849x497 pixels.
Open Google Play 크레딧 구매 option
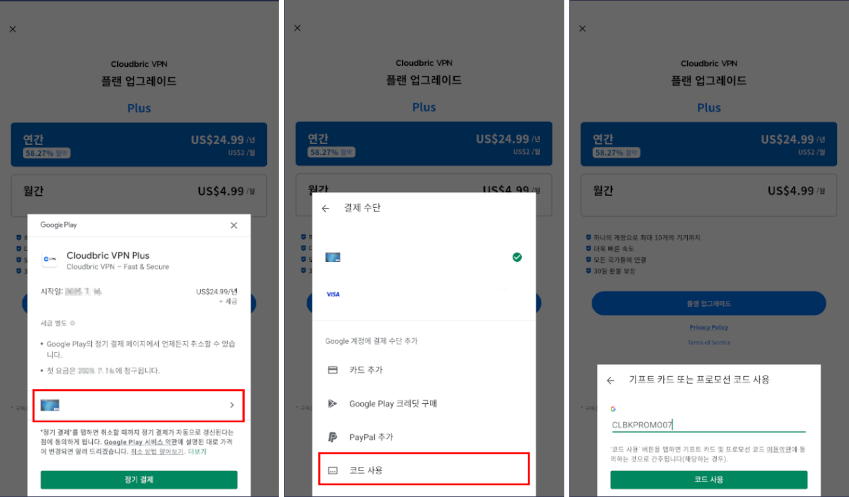tap(423, 403)
